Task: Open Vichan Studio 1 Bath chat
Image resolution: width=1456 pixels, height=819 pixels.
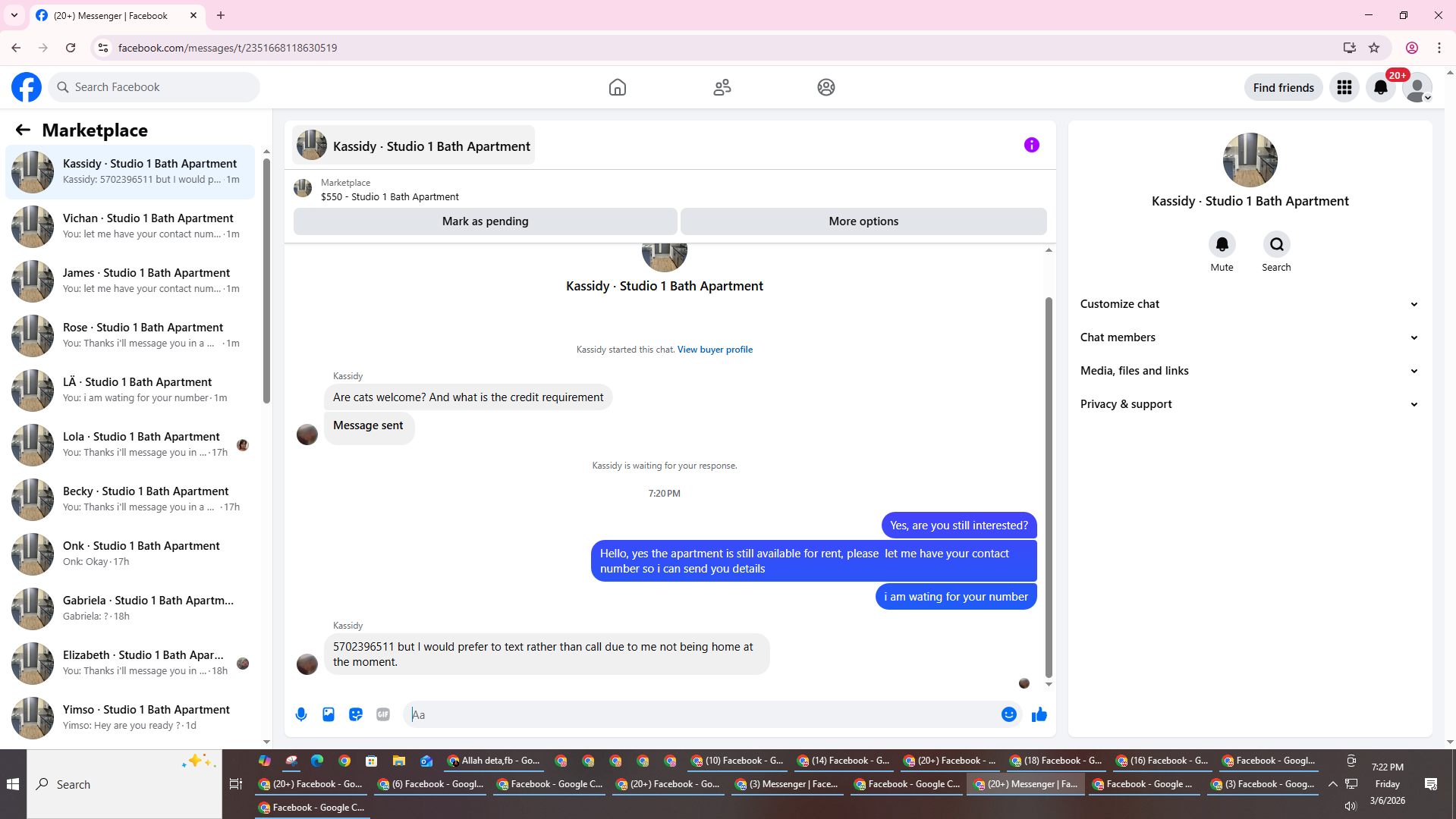Action: tap(131, 226)
